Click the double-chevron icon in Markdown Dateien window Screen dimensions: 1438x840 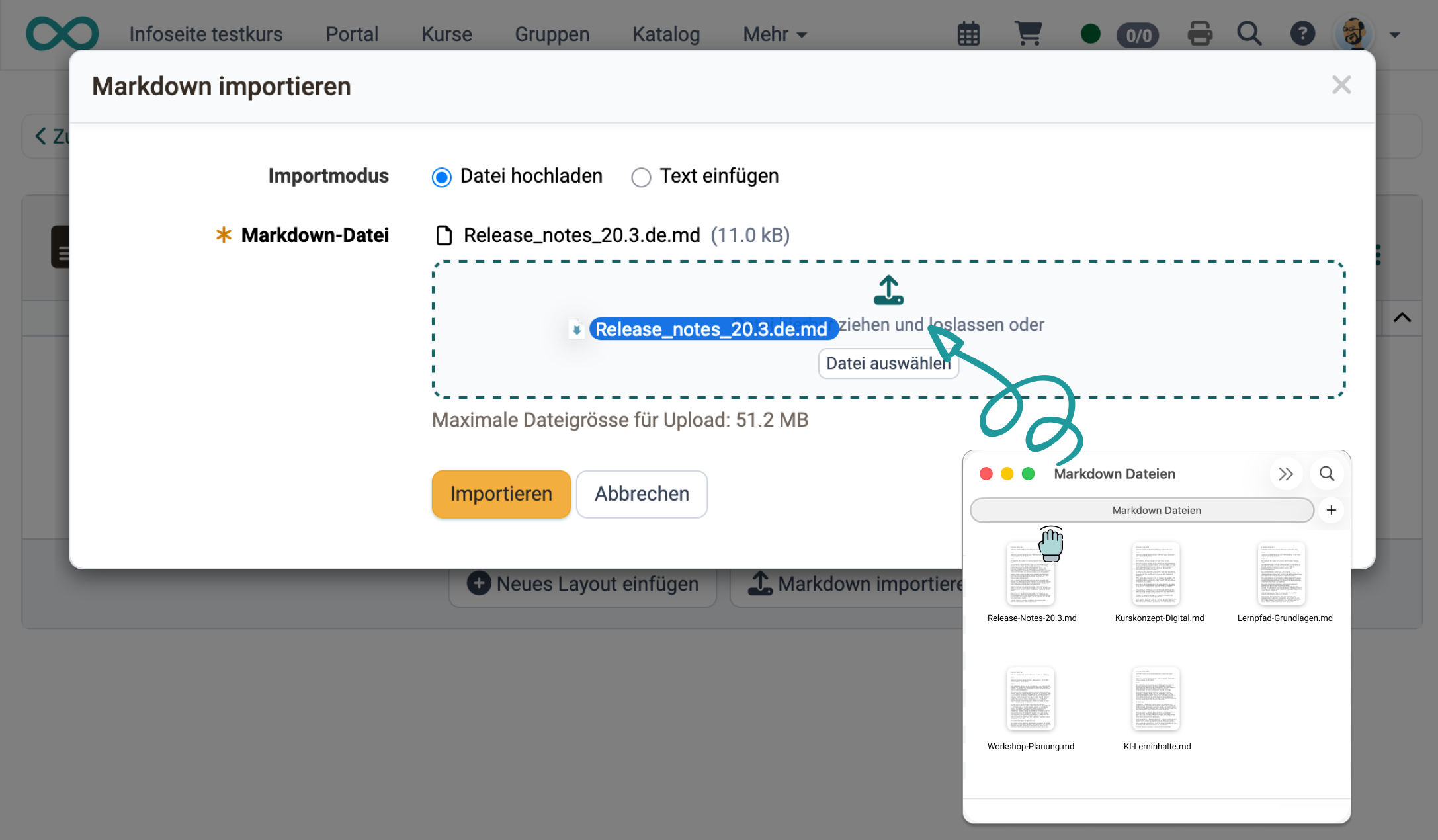(1286, 474)
